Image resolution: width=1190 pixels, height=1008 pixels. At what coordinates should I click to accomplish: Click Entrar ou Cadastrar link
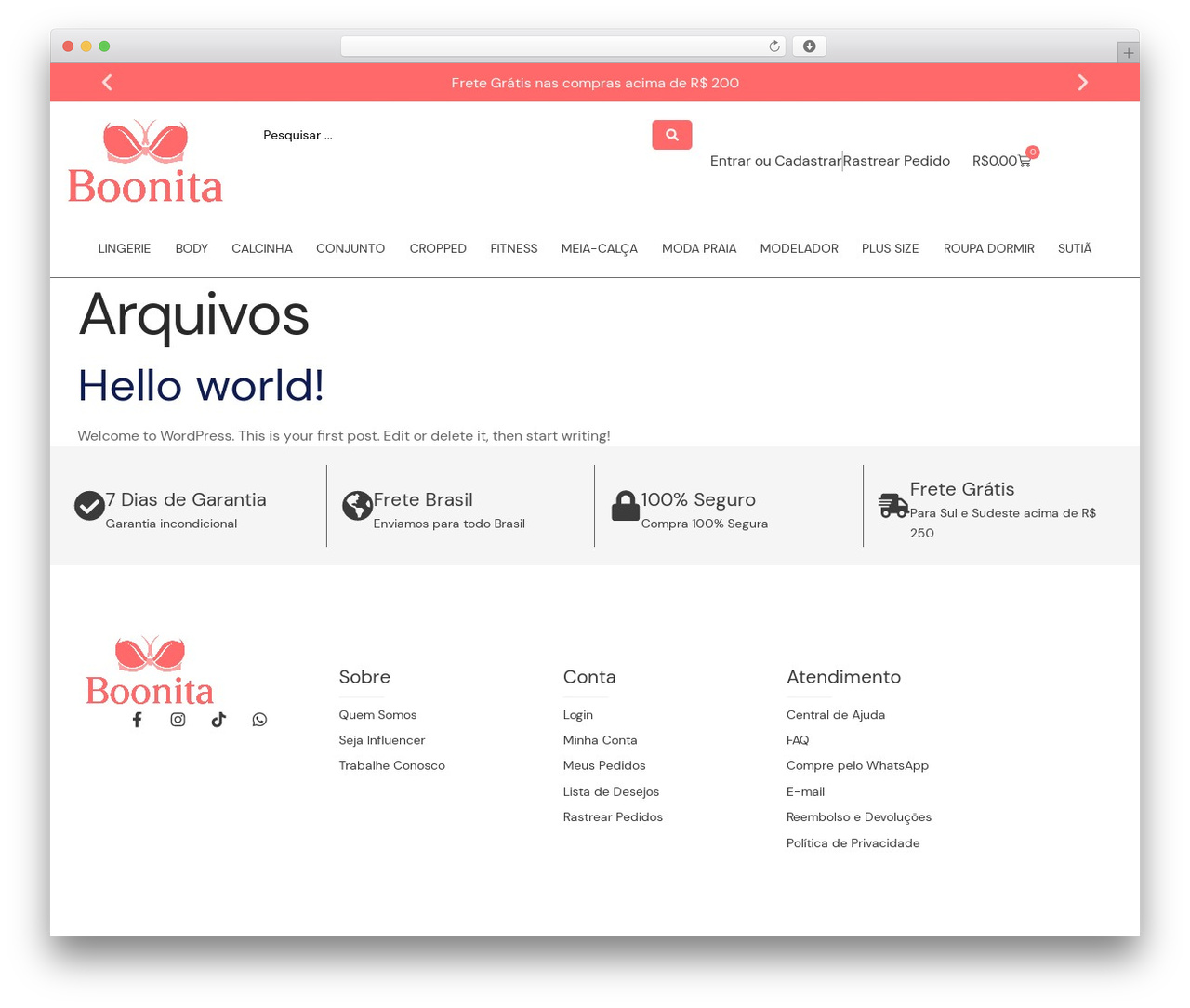[x=775, y=161]
